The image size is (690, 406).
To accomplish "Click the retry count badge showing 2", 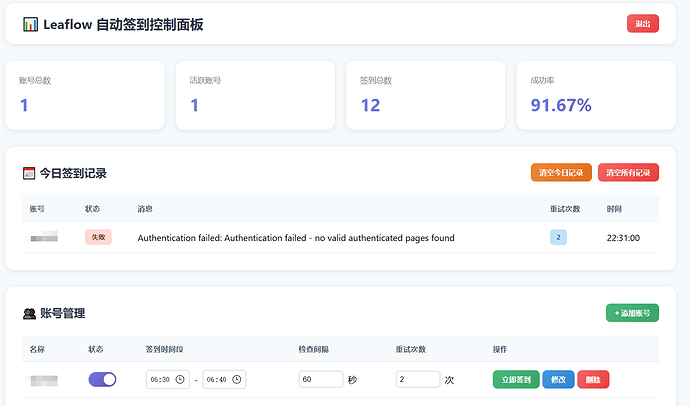I will [558, 238].
